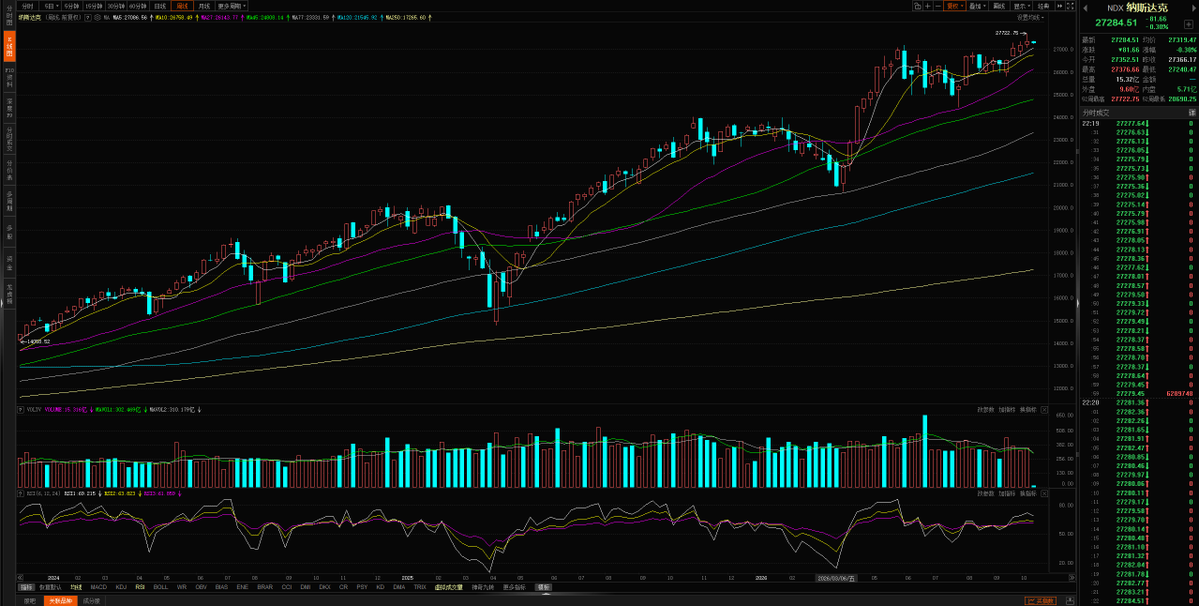1199x606 pixels.
Task: Select 关联品种 bottom tab
Action: [x=60, y=601]
